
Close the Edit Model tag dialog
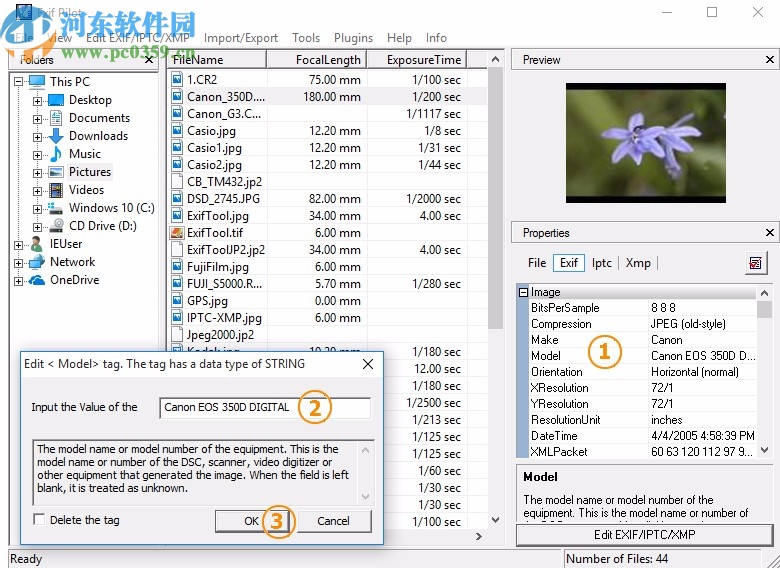click(368, 364)
